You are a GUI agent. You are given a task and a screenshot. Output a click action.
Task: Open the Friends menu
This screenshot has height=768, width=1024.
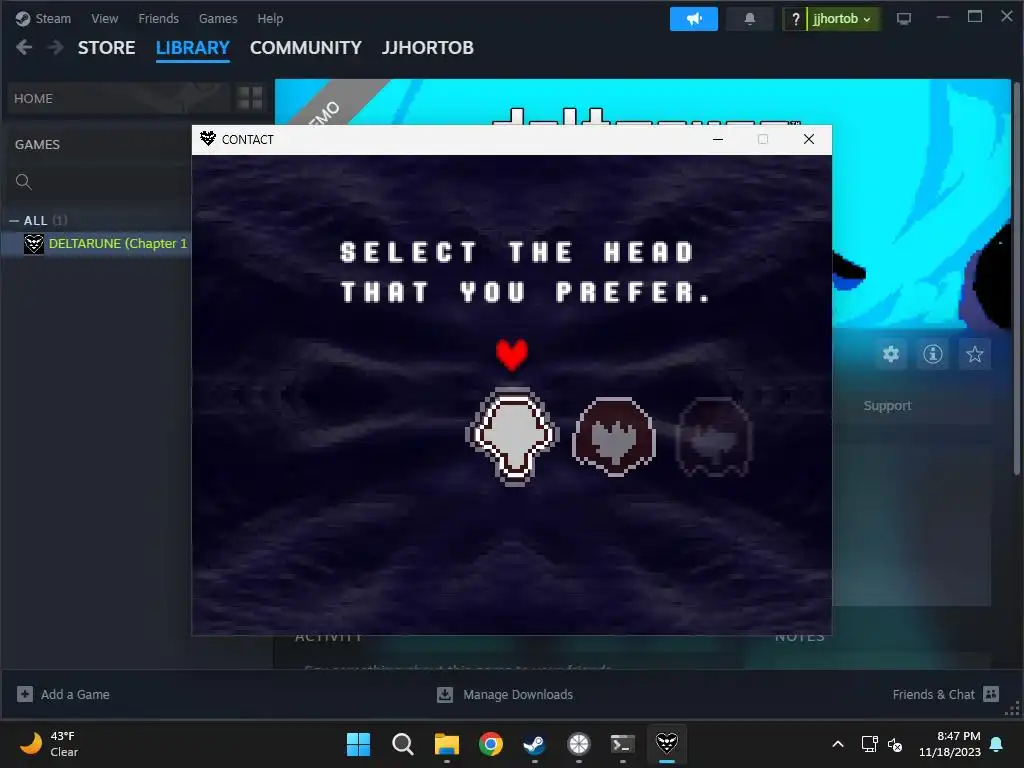pyautogui.click(x=158, y=18)
